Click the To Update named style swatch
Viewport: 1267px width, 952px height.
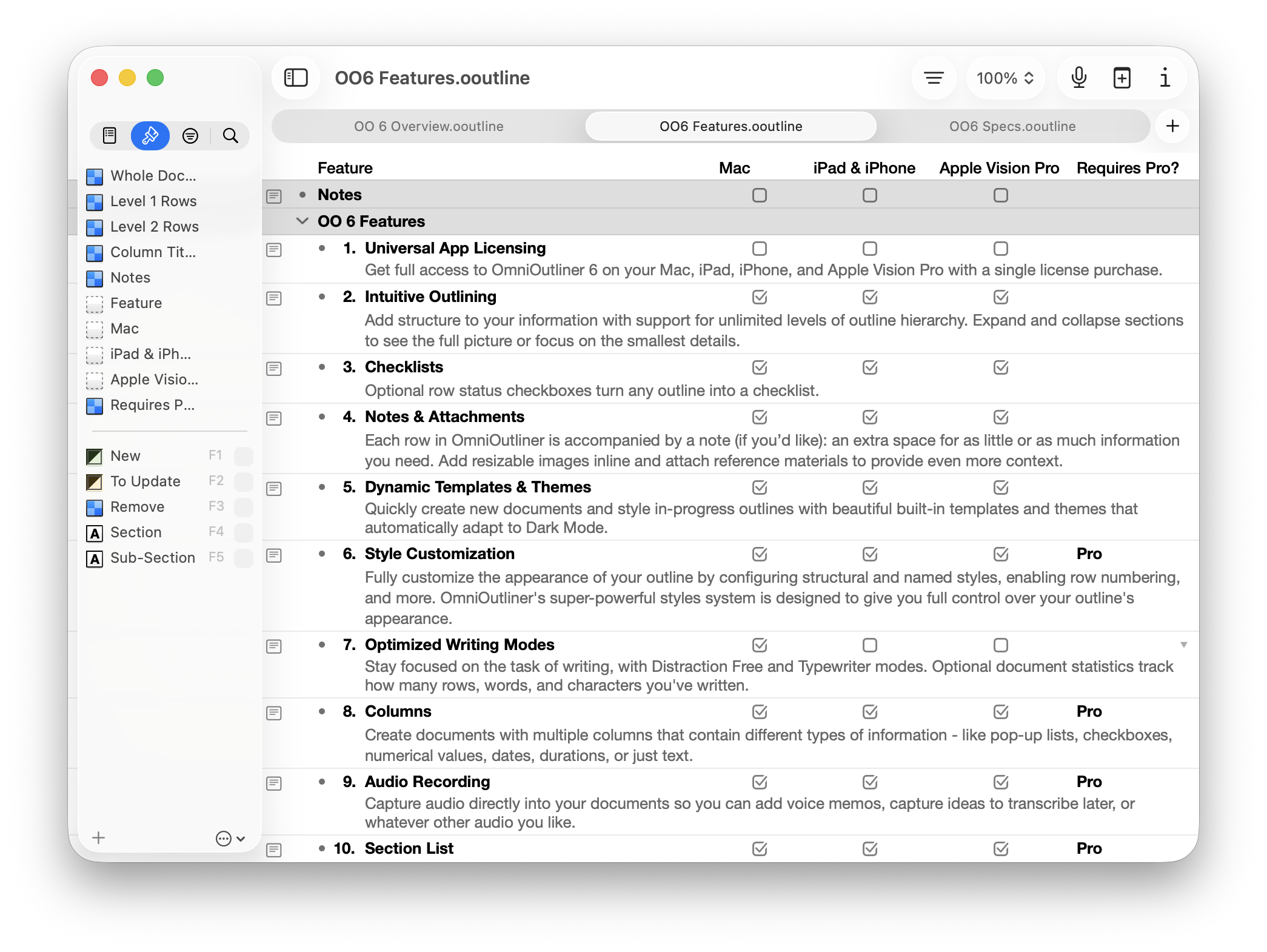[x=95, y=482]
